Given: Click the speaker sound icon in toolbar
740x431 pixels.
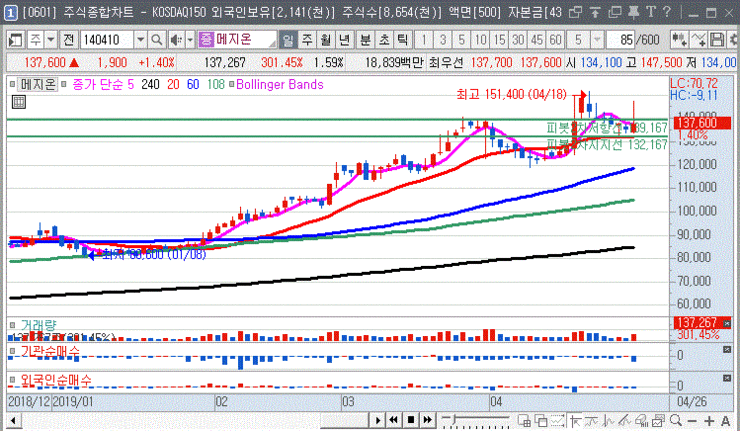Looking at the screenshot, I should tap(176, 40).
